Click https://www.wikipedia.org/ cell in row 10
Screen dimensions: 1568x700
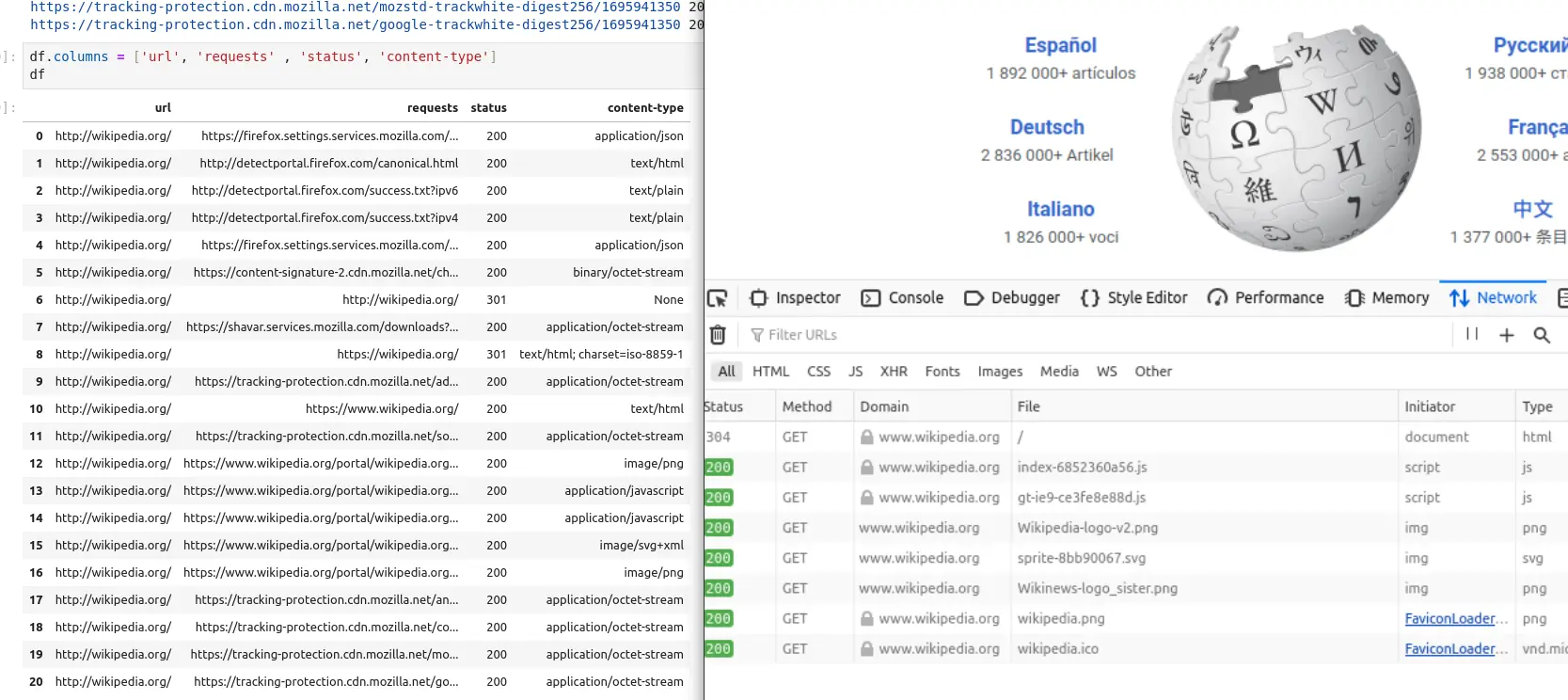click(382, 409)
